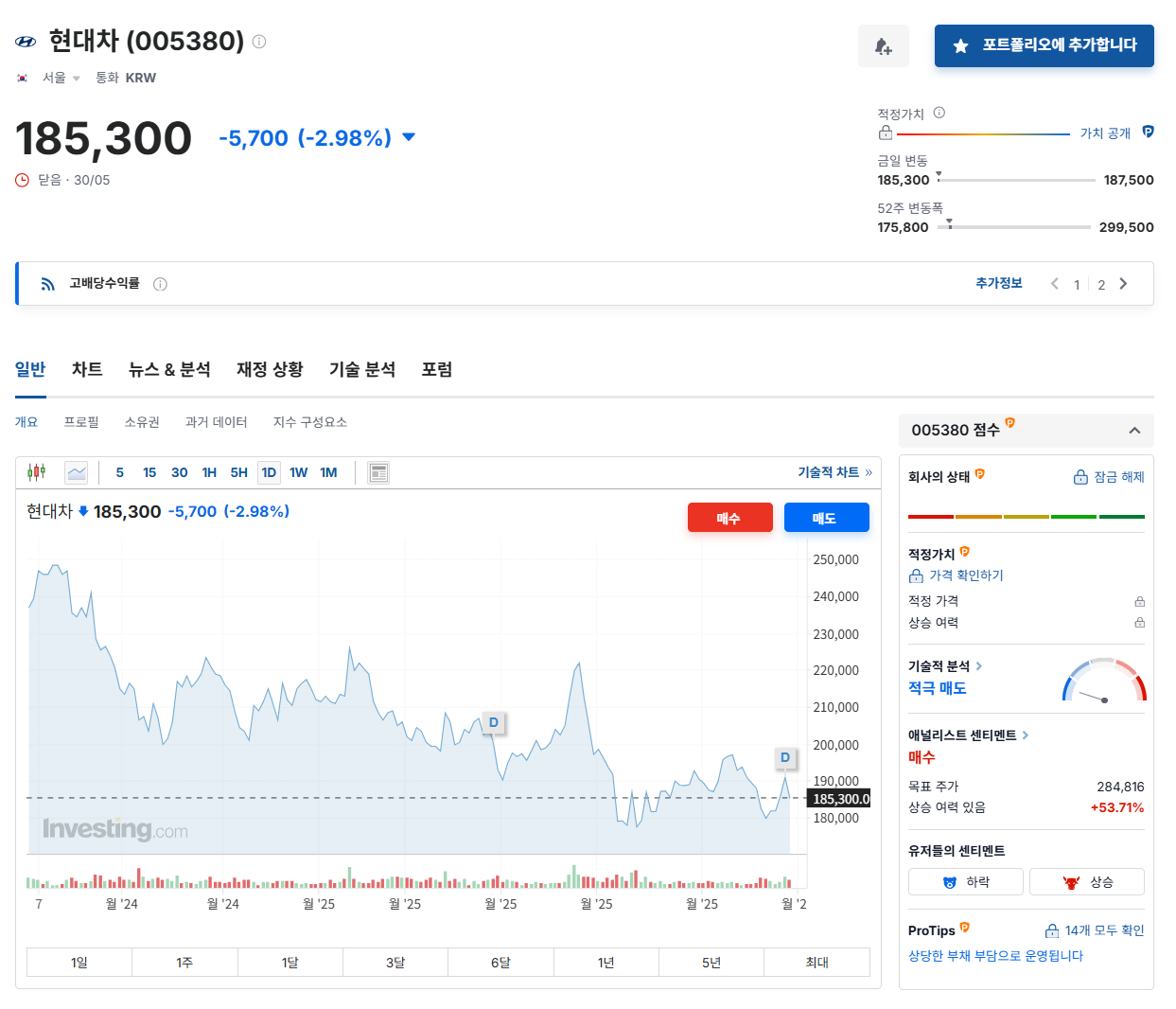Click the news overlay icon in chart toolbar
1176x1009 pixels.
click(378, 472)
